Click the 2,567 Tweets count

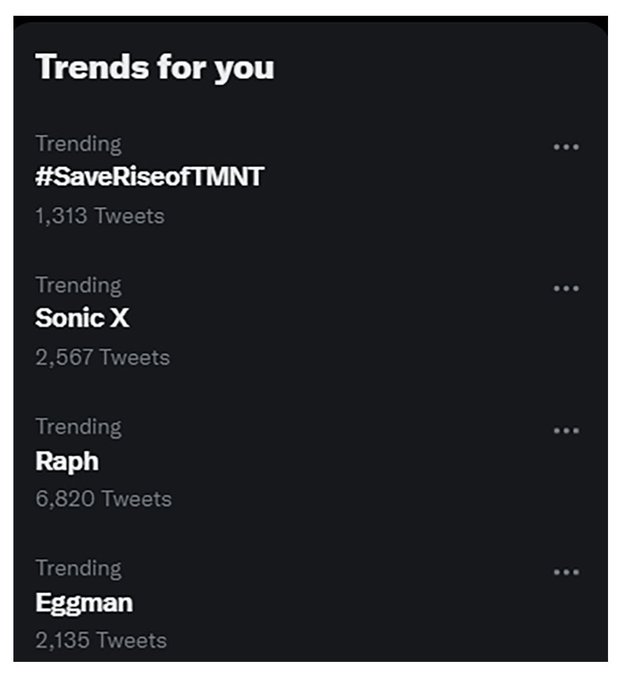point(102,357)
